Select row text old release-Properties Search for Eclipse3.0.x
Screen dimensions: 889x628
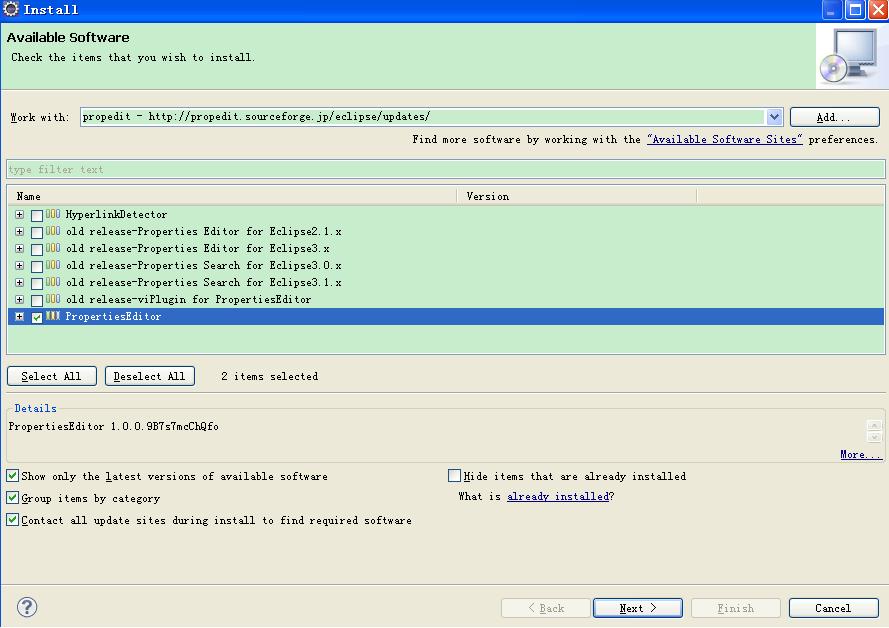coord(204,265)
